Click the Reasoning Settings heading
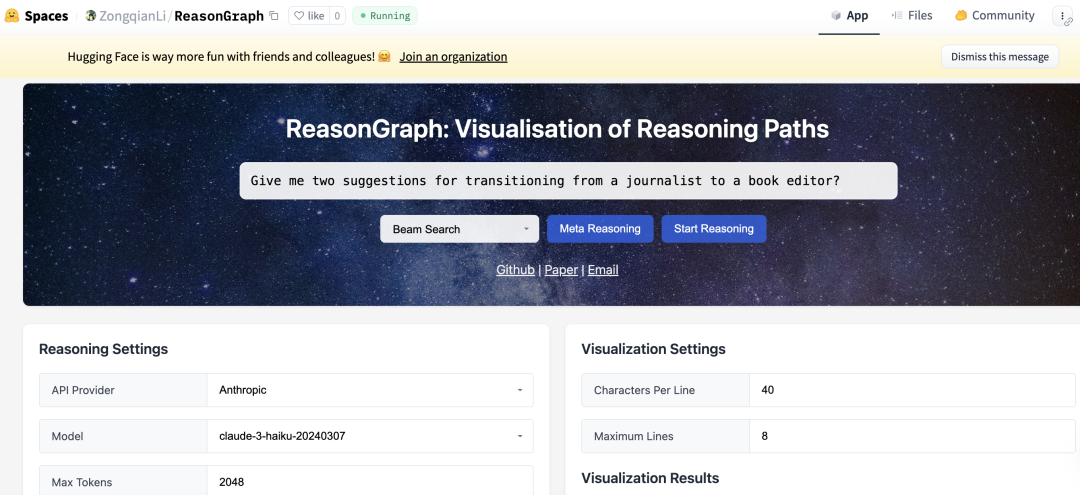 [x=103, y=349]
